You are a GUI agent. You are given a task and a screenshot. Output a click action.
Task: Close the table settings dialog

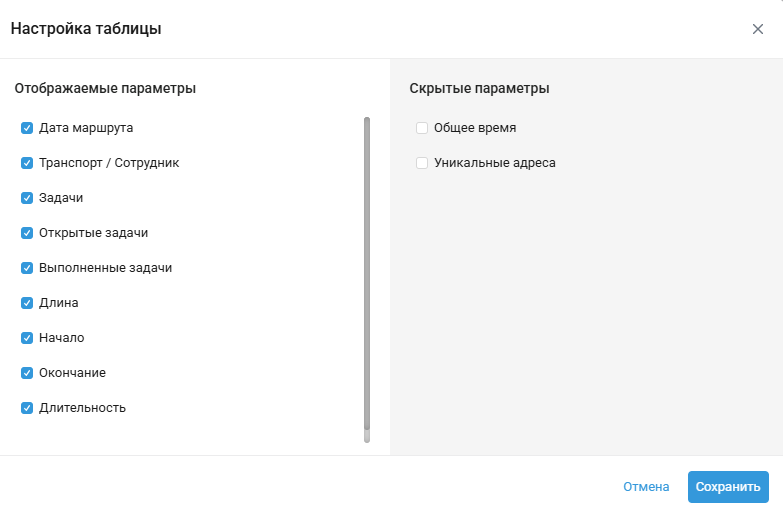758,29
